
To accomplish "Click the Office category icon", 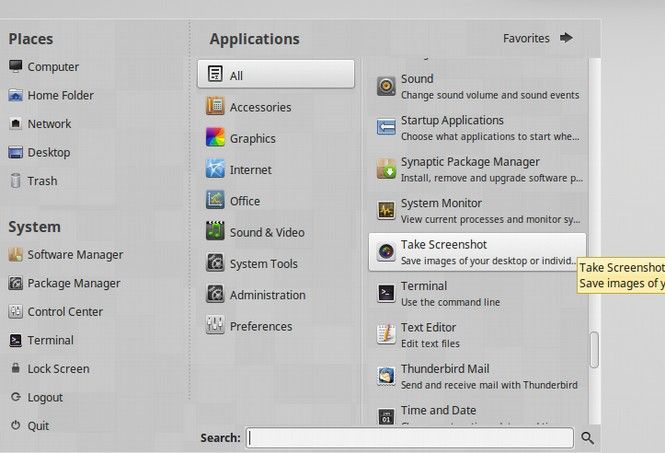I will (x=215, y=200).
